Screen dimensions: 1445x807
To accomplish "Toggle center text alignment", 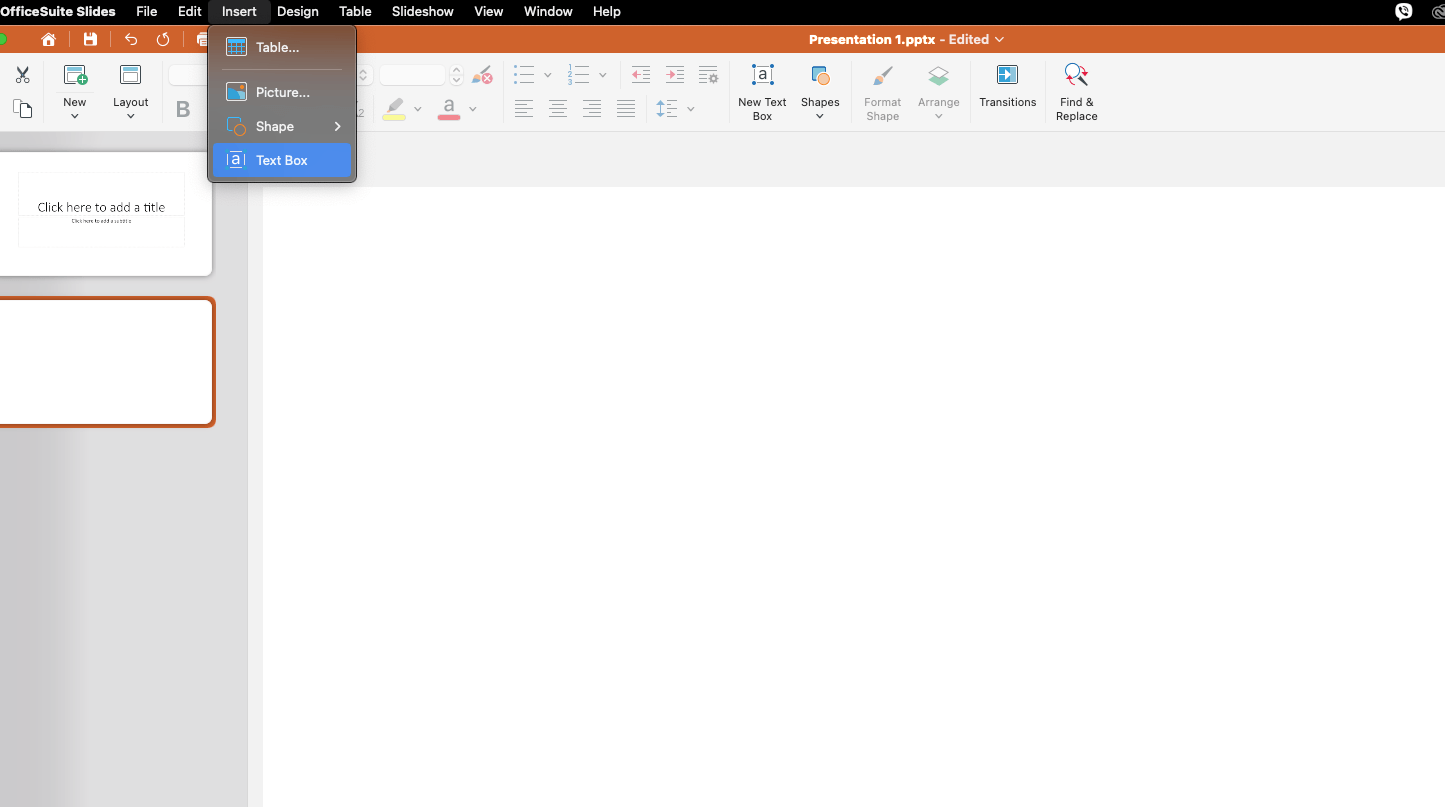I will (x=558, y=109).
